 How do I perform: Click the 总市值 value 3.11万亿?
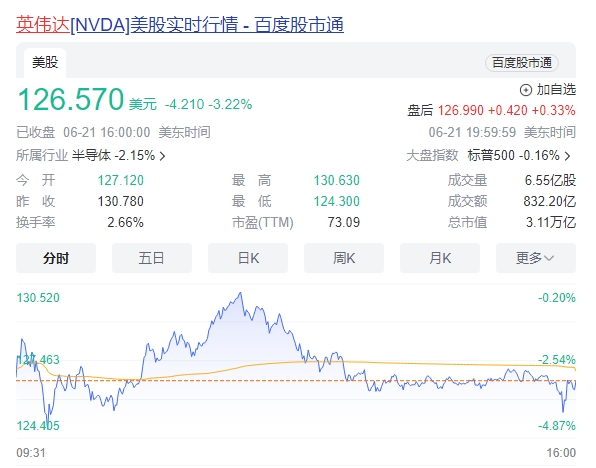pos(551,222)
